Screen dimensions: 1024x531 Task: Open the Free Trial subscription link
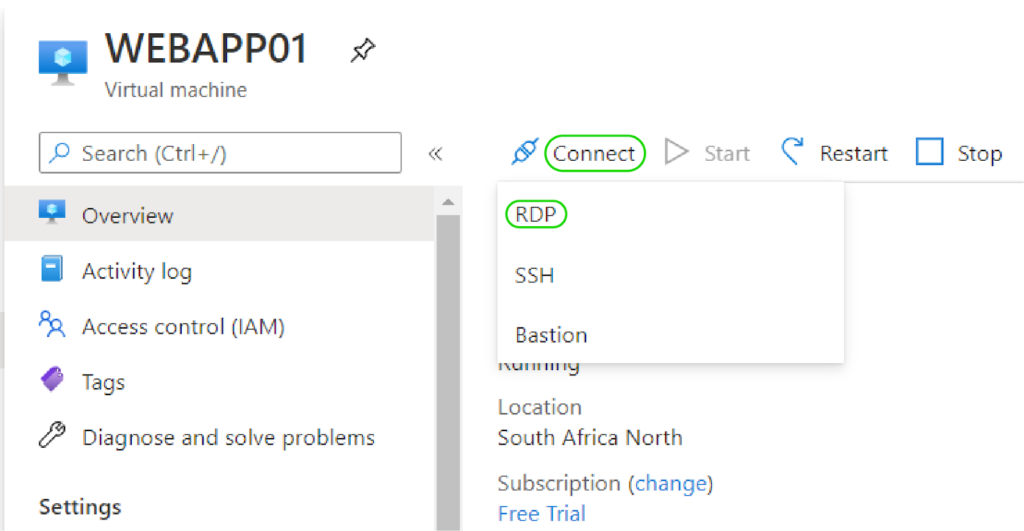[x=541, y=513]
